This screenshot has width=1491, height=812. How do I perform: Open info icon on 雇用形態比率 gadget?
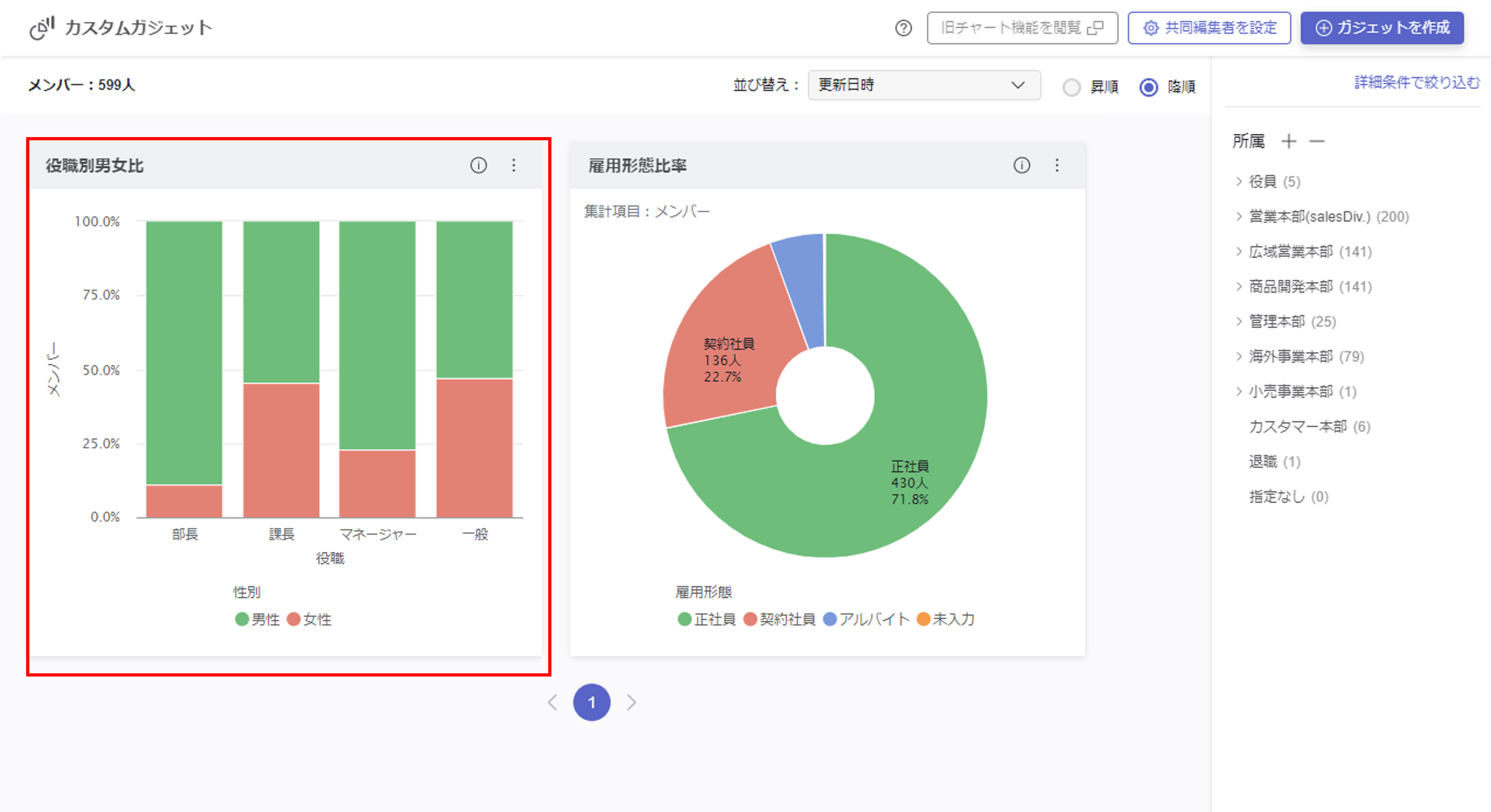(1022, 165)
